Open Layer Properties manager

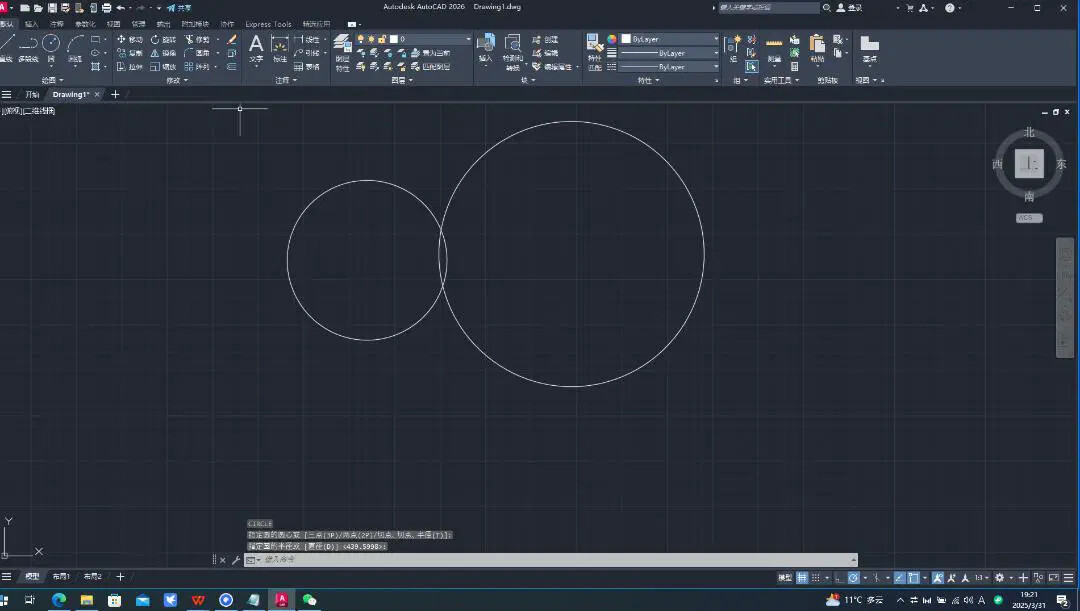pyautogui.click(x=342, y=52)
